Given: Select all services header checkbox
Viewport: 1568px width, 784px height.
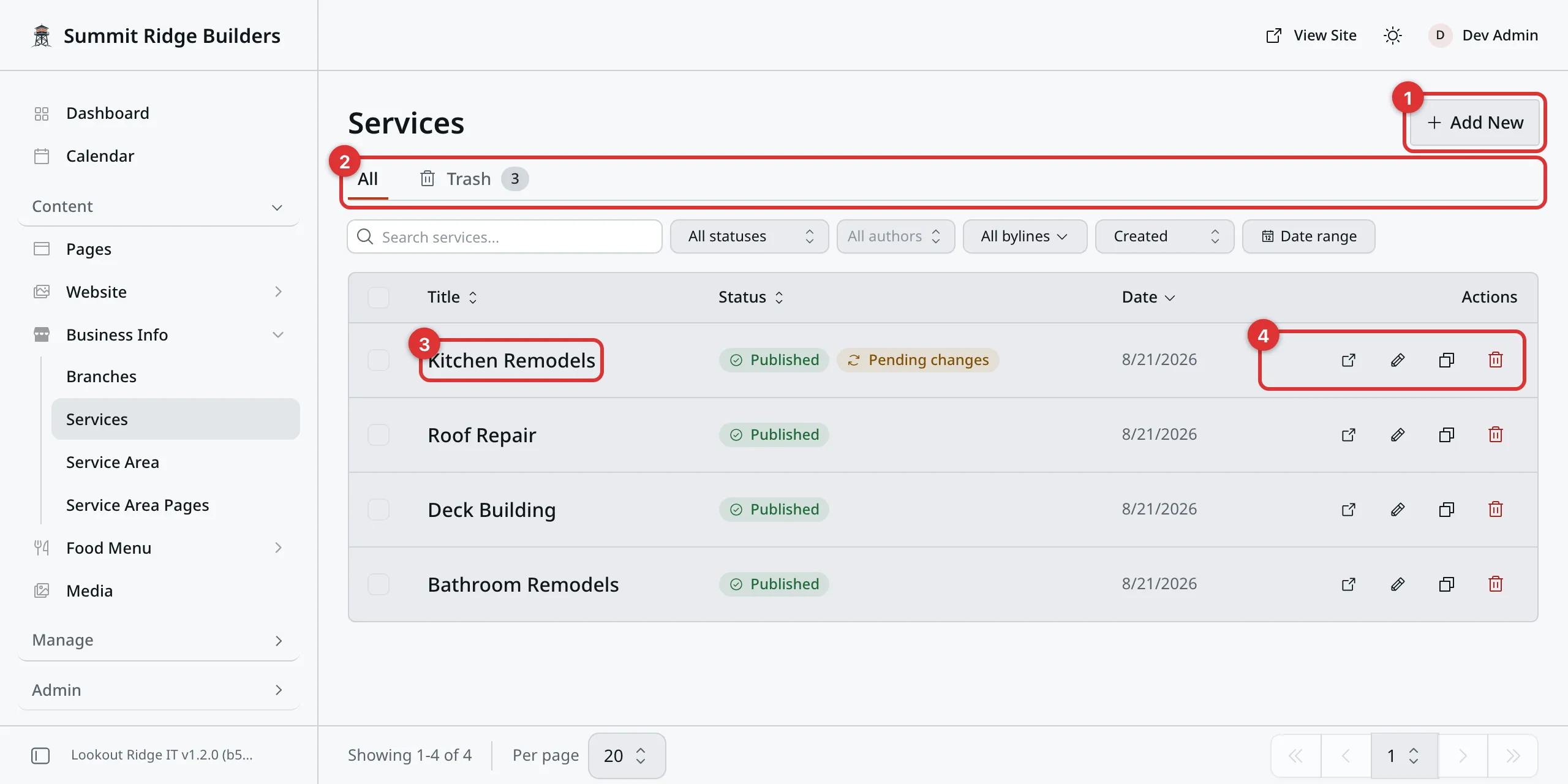Looking at the screenshot, I should pos(379,298).
